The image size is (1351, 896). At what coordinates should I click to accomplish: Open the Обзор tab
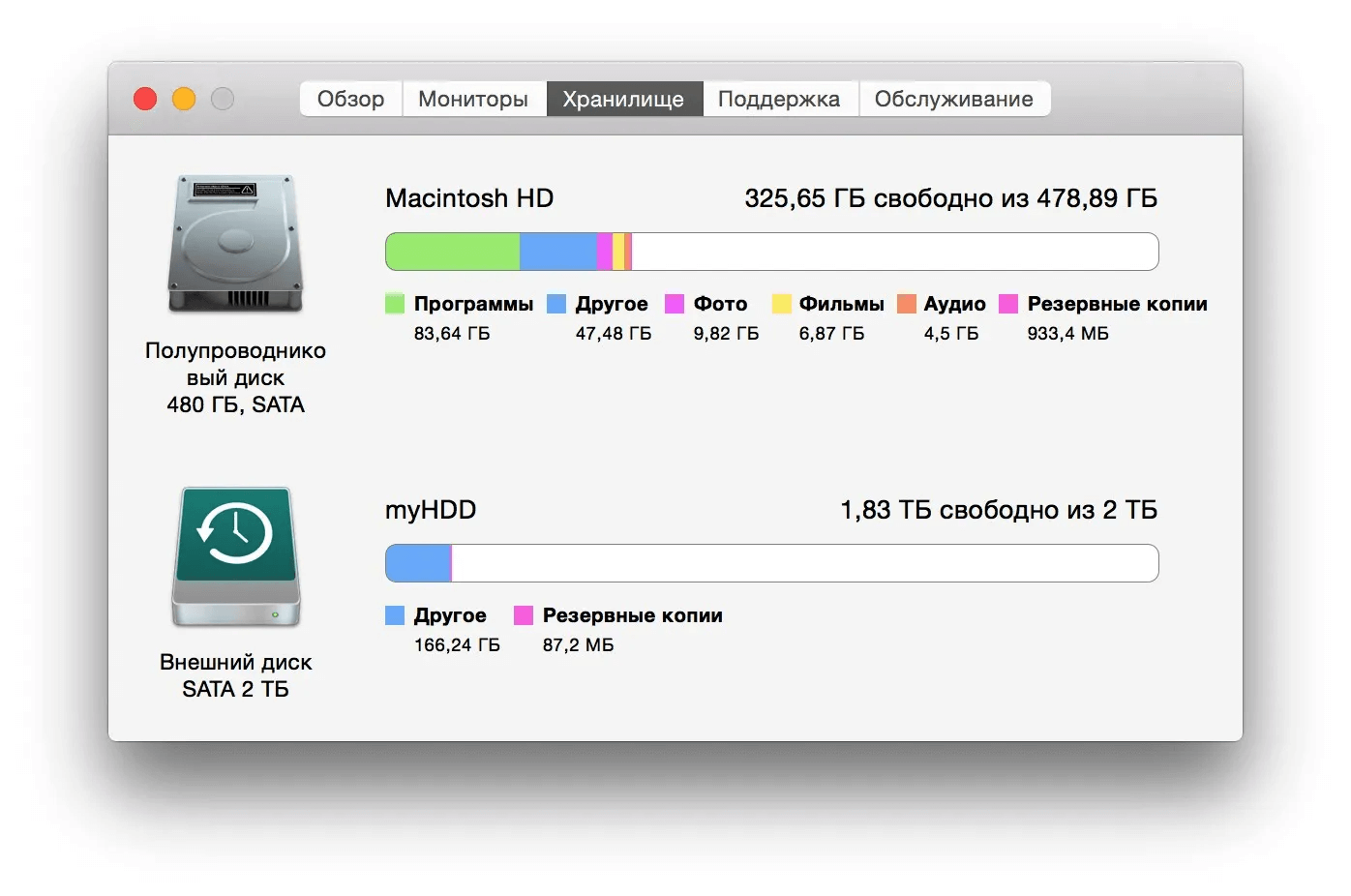(351, 99)
